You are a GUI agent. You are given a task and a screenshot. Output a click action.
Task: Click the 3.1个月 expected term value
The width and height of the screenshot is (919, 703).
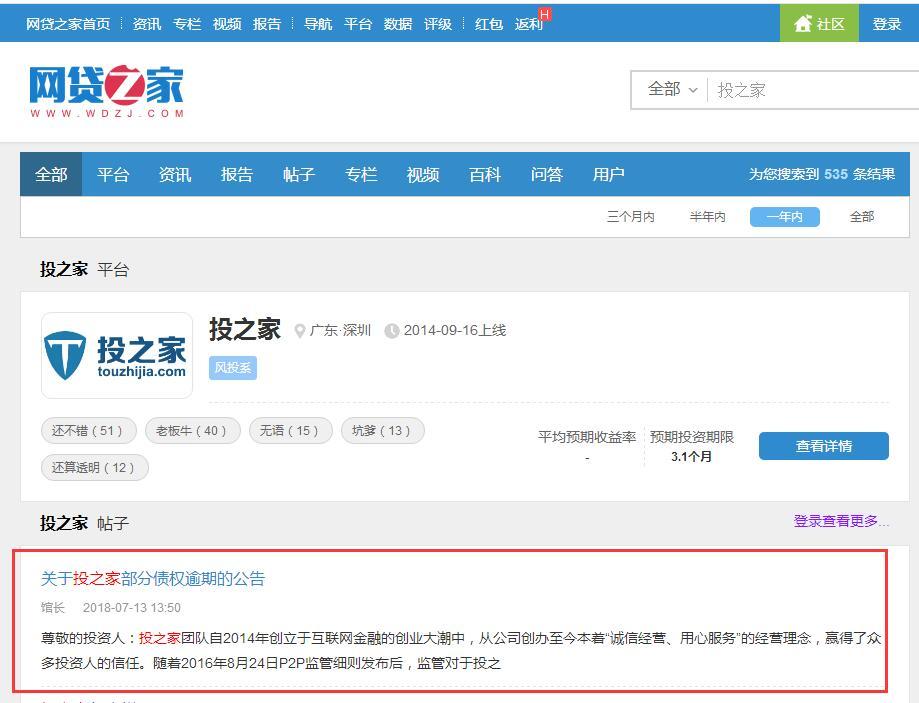[x=692, y=456]
